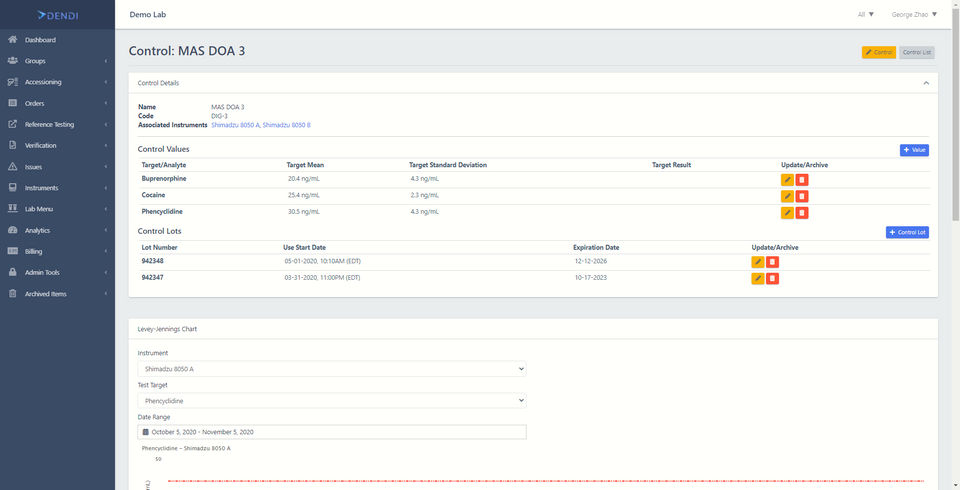This screenshot has width=960, height=490.
Task: Click the orange Control edit button
Action: [879, 53]
